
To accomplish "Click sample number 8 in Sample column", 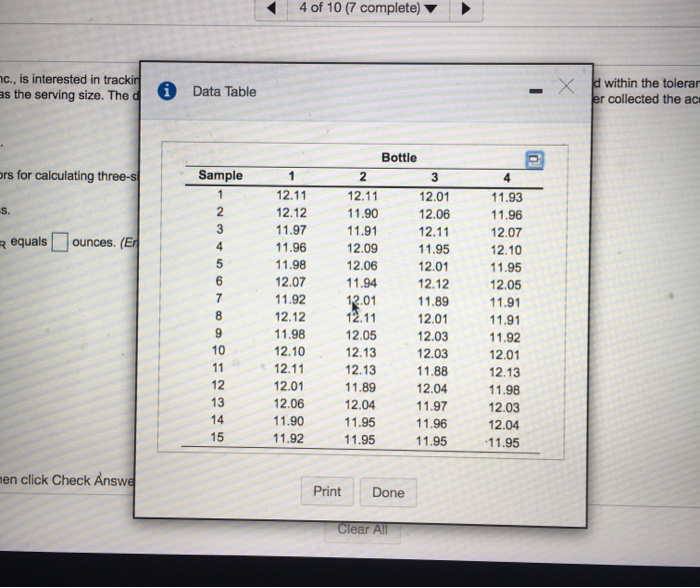I will [x=219, y=316].
